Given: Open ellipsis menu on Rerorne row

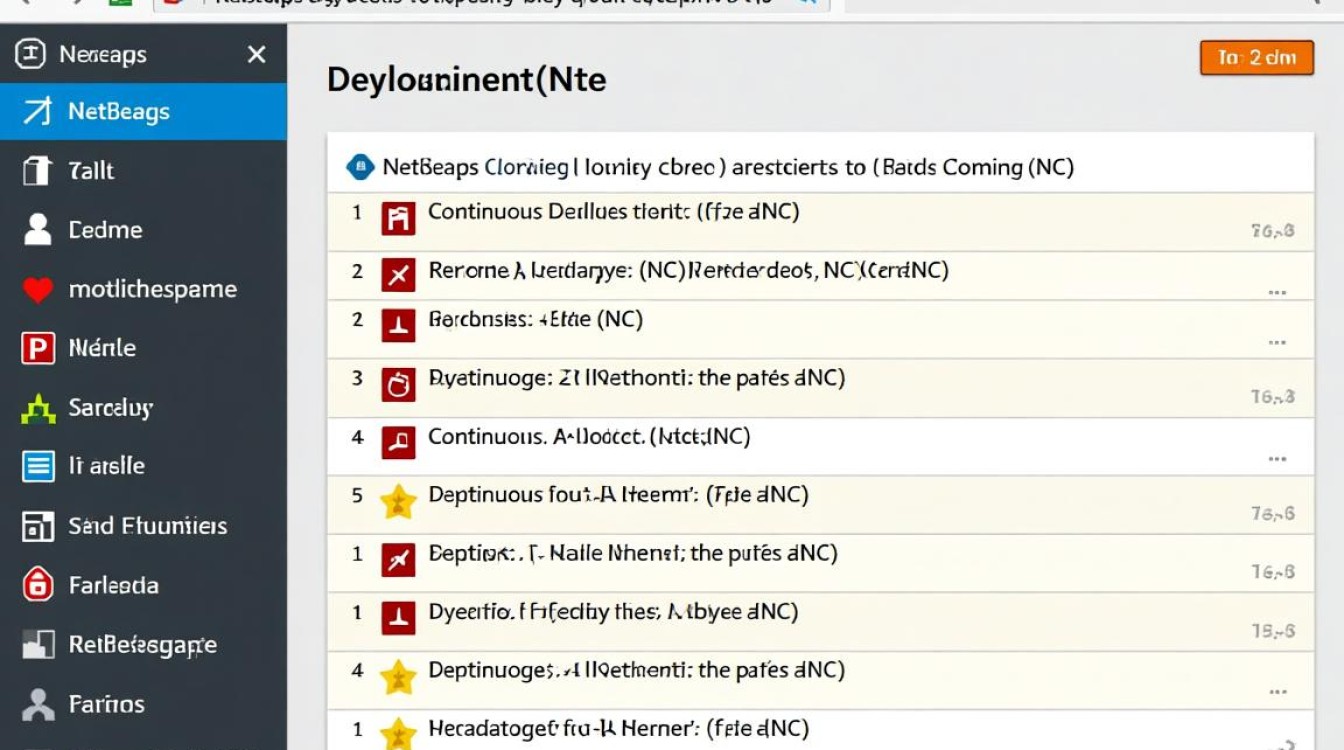Looking at the screenshot, I should [1276, 293].
